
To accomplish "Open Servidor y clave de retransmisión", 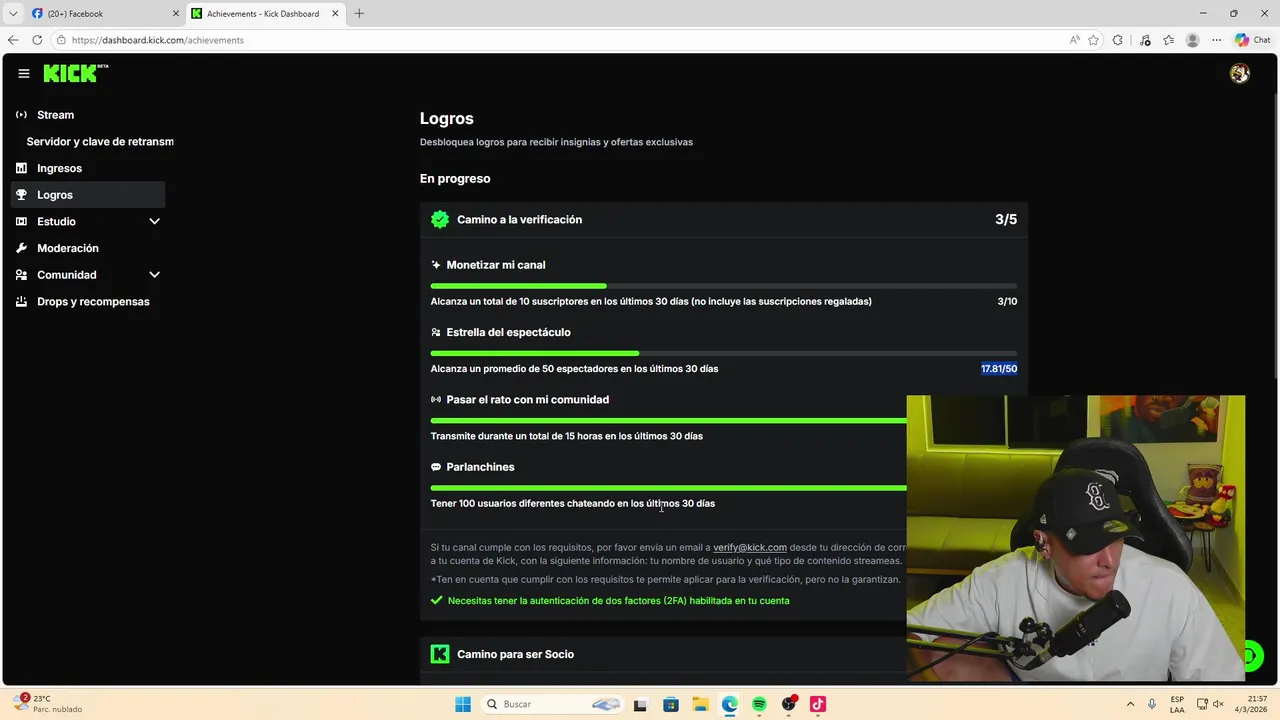I will click(x=100, y=142).
